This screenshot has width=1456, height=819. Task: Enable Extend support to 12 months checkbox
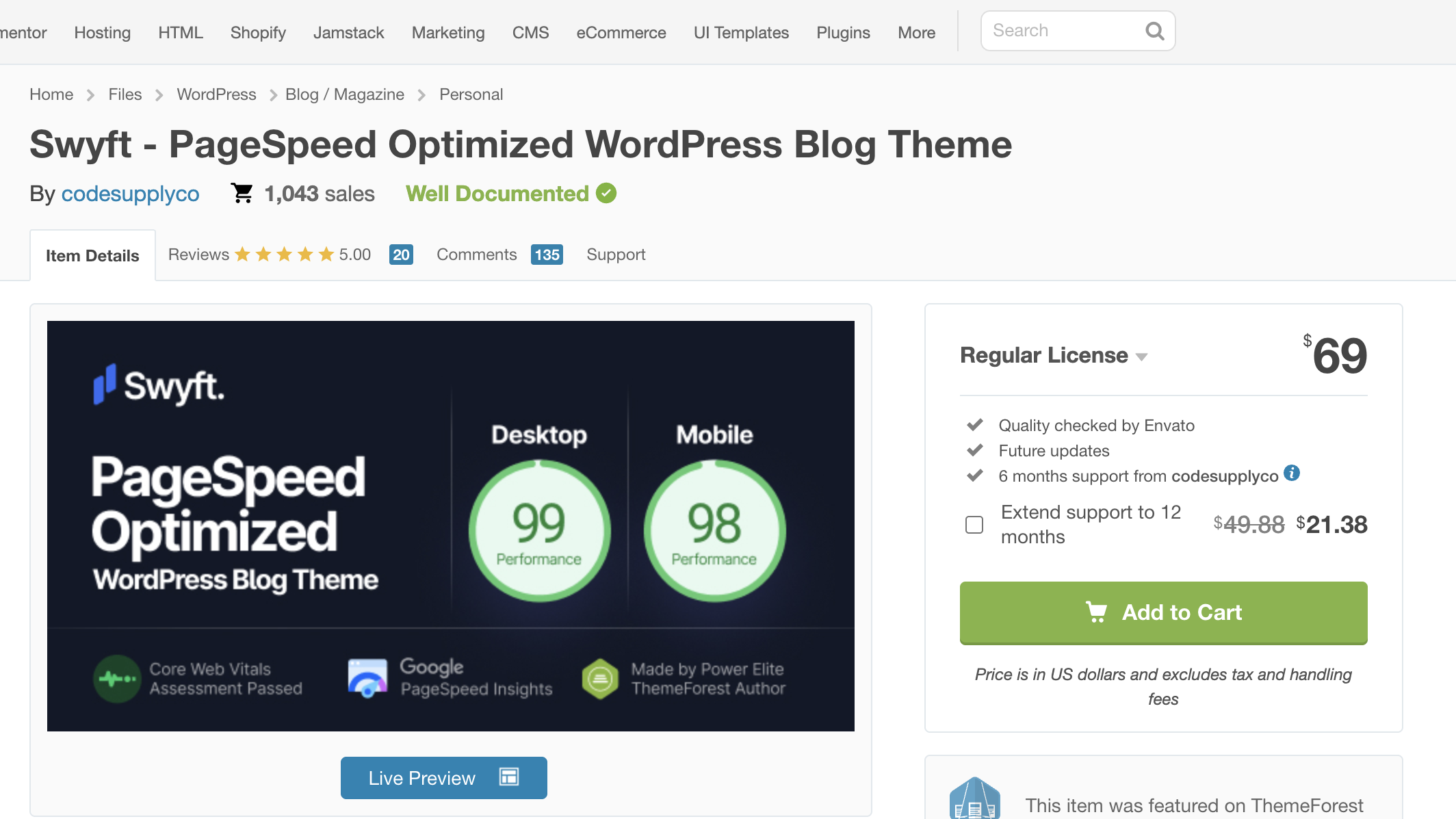click(974, 525)
